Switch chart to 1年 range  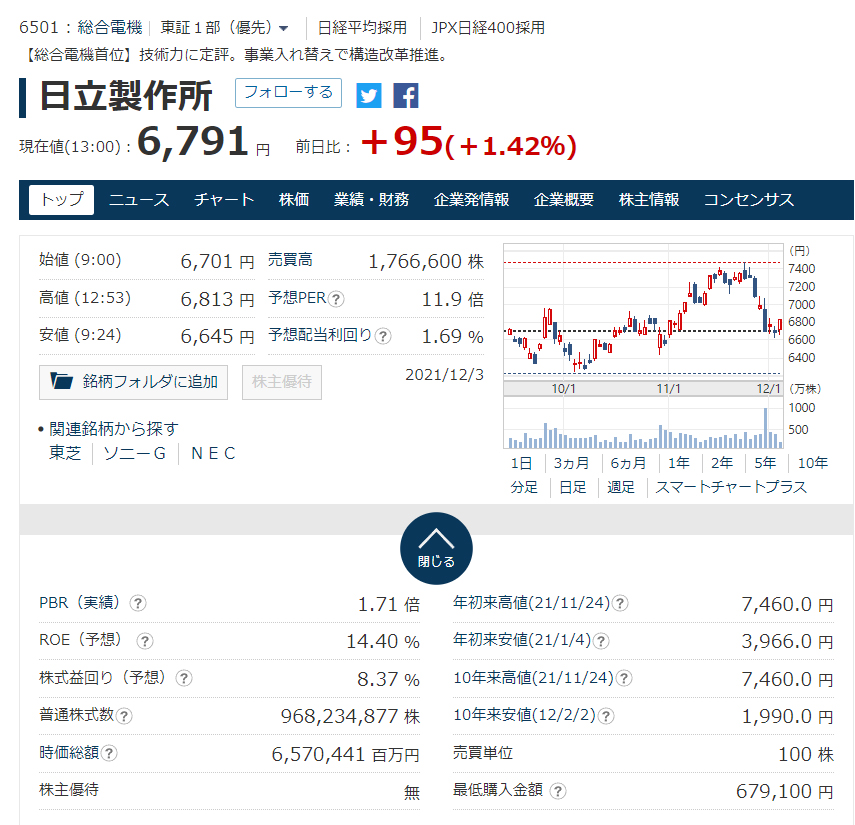click(x=679, y=463)
